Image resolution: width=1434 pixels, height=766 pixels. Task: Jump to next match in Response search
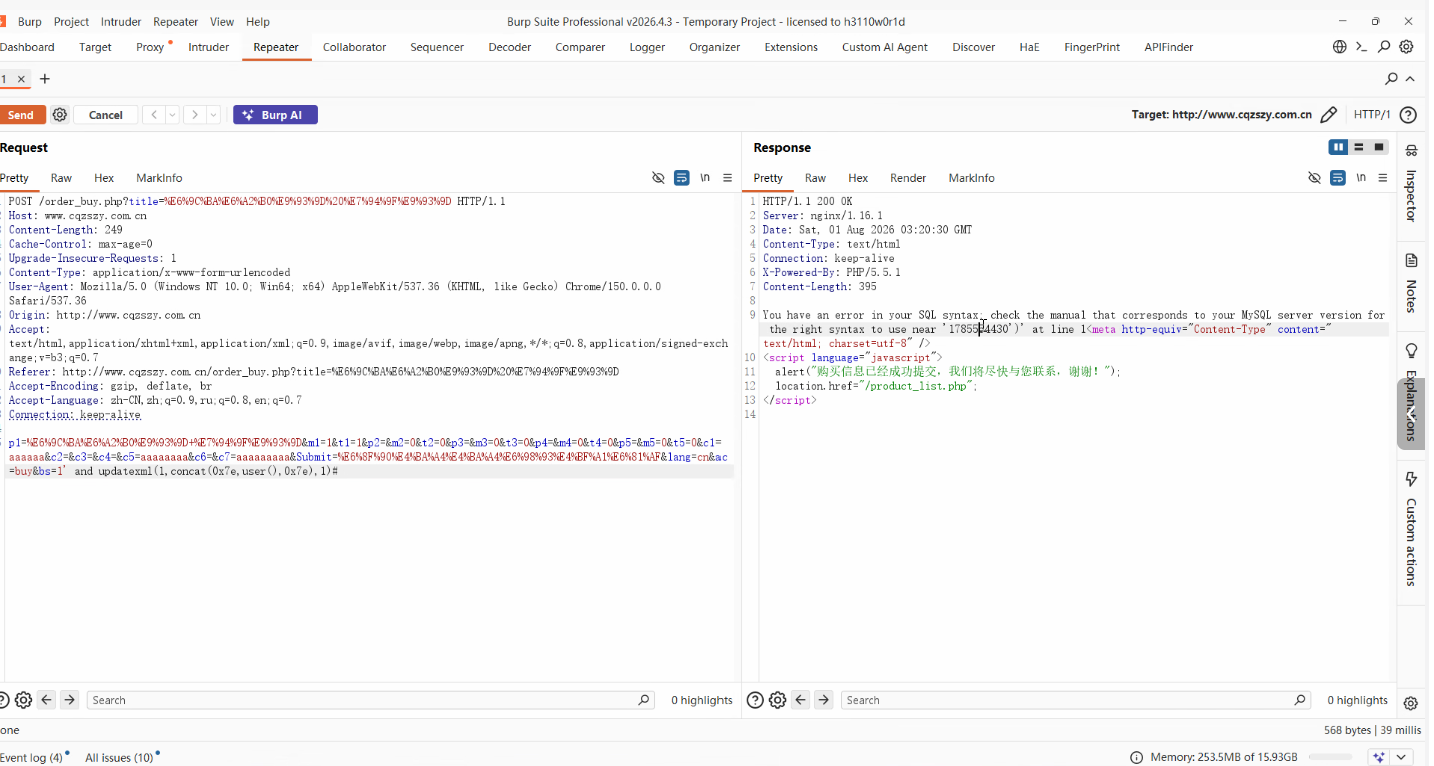(823, 700)
